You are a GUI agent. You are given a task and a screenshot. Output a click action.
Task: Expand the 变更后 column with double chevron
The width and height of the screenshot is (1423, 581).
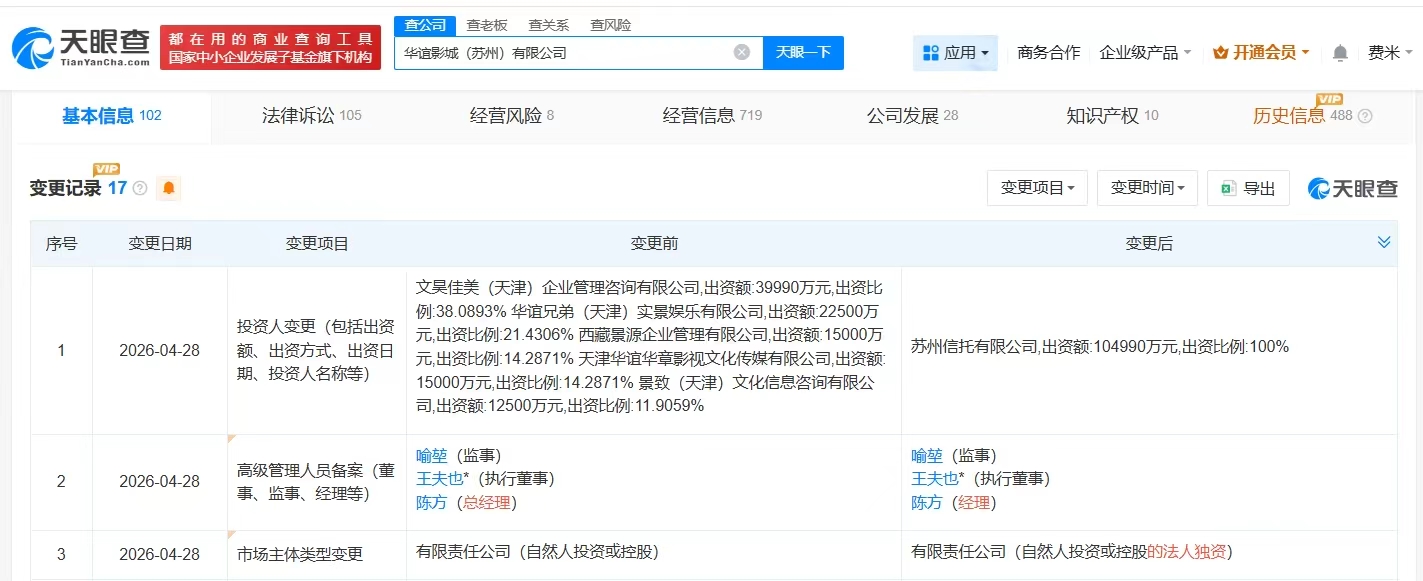pos(1384,242)
